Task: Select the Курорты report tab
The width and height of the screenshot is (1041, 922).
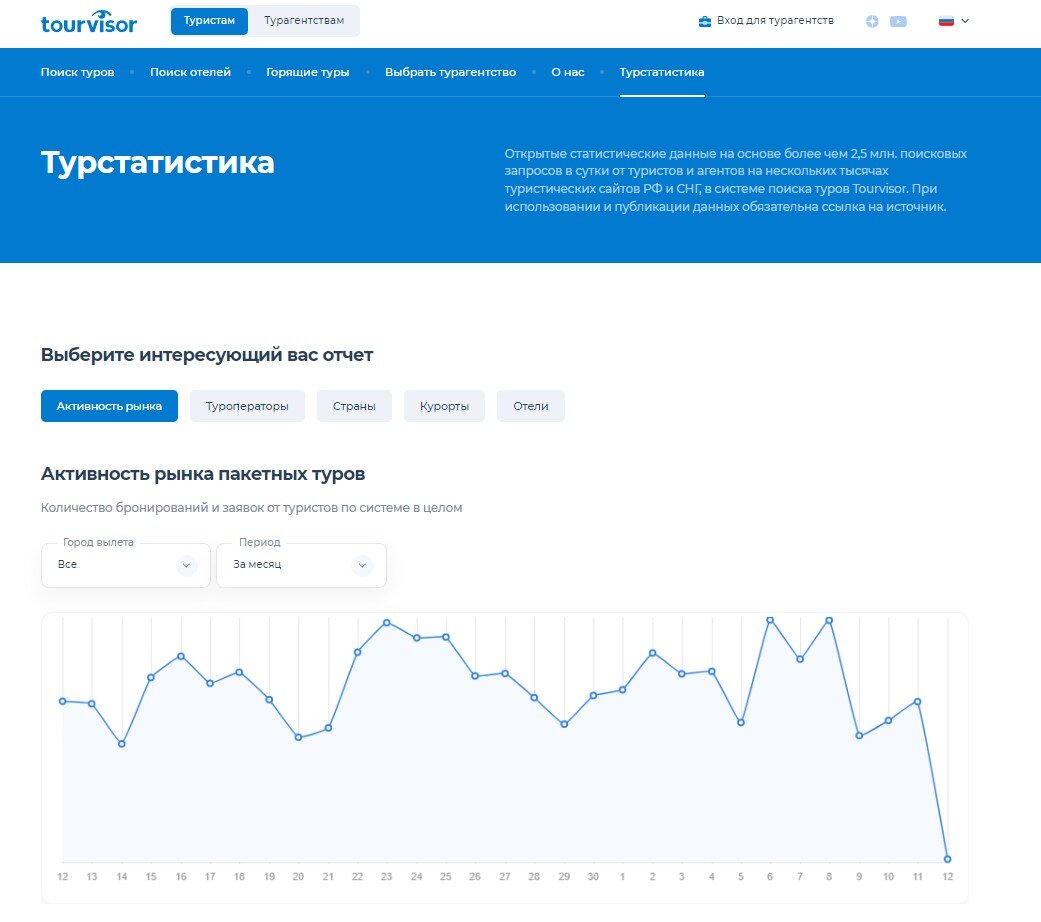Action: pos(444,406)
